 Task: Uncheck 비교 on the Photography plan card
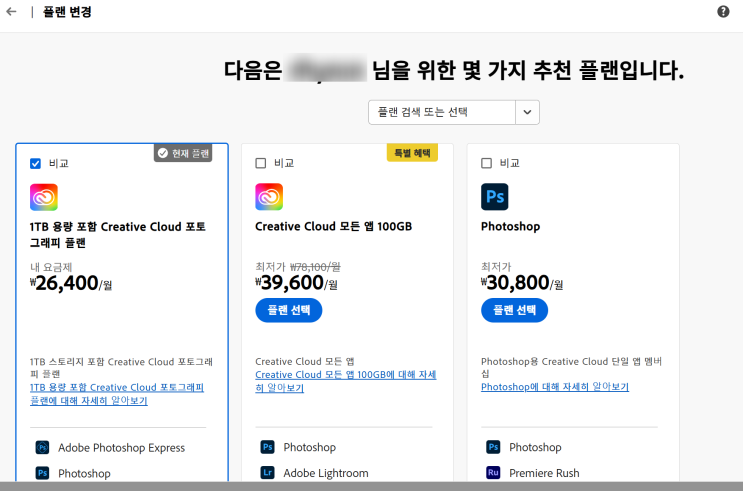(x=36, y=164)
